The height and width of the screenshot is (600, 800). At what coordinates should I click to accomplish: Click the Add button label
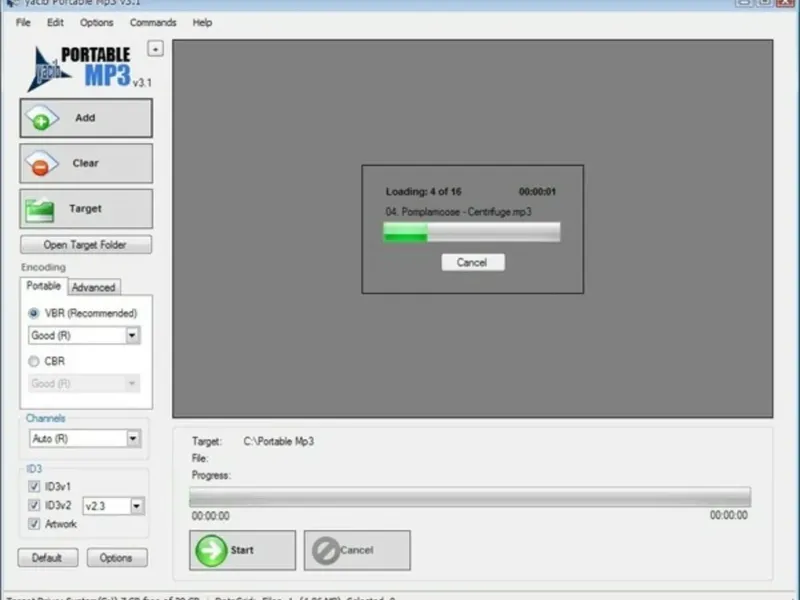pos(85,118)
